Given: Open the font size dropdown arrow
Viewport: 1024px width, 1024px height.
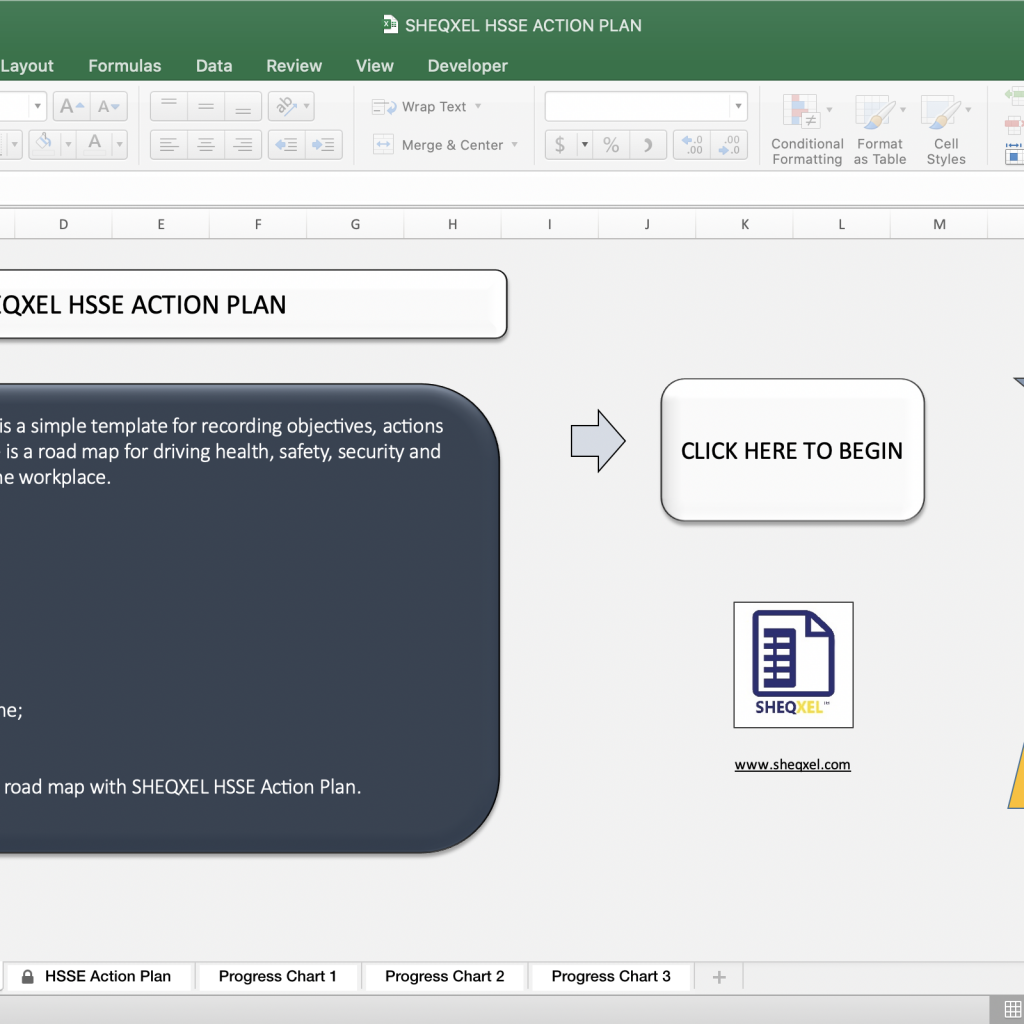Looking at the screenshot, I should (x=38, y=106).
